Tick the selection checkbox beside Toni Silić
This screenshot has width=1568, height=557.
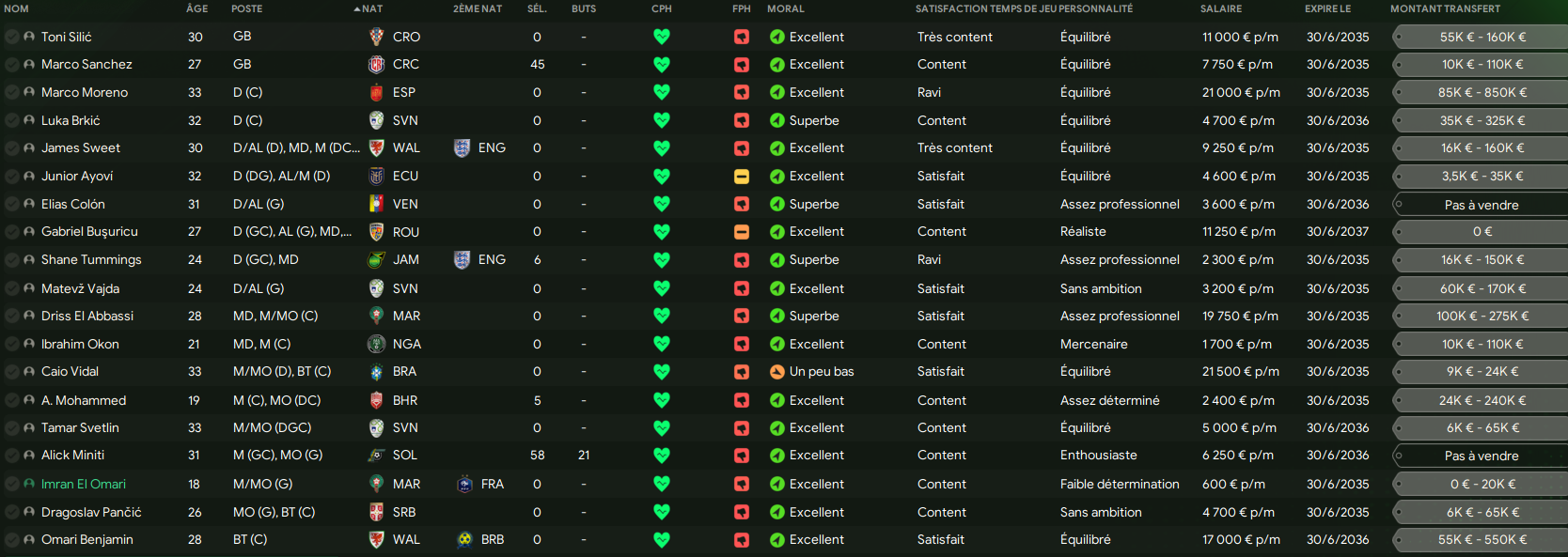[x=11, y=37]
